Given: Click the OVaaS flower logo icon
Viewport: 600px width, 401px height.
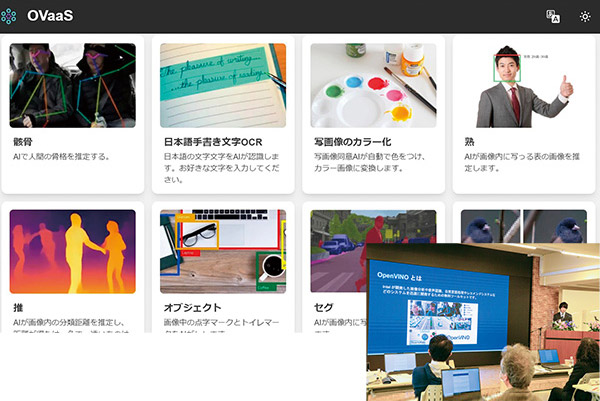Looking at the screenshot, I should 8,16.
